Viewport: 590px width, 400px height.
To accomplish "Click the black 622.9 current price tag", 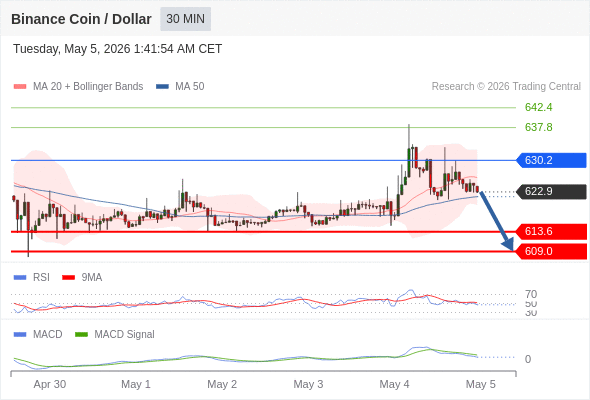I will point(551,192).
